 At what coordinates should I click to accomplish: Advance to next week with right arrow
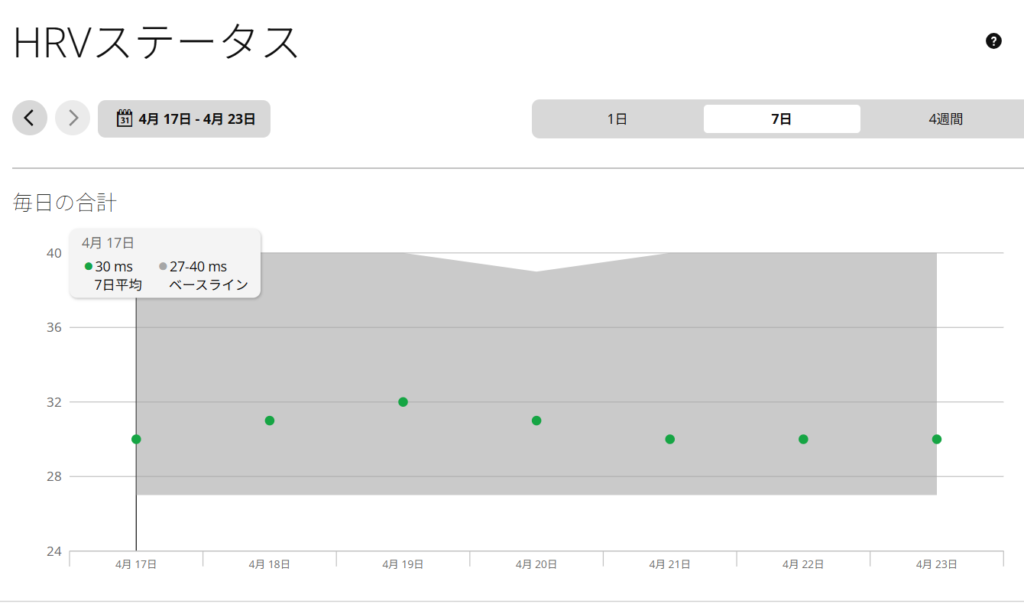click(x=72, y=118)
